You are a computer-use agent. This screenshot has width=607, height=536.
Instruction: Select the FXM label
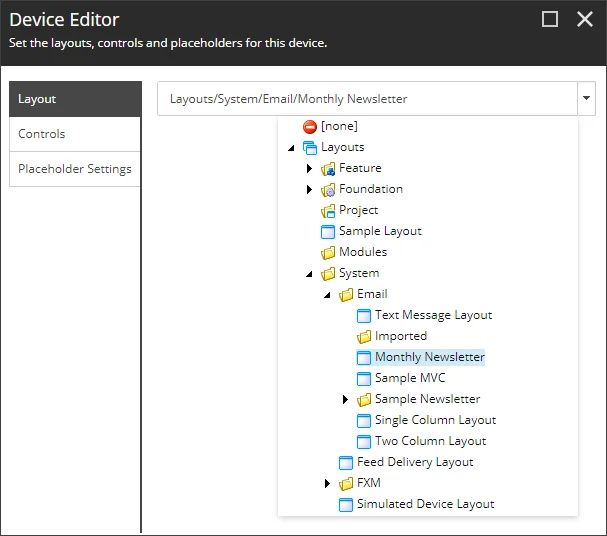click(369, 483)
